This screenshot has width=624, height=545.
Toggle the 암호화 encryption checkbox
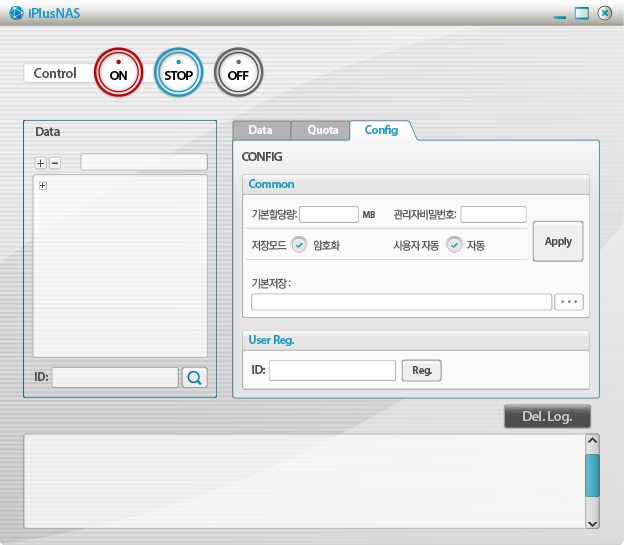pyautogui.click(x=299, y=245)
